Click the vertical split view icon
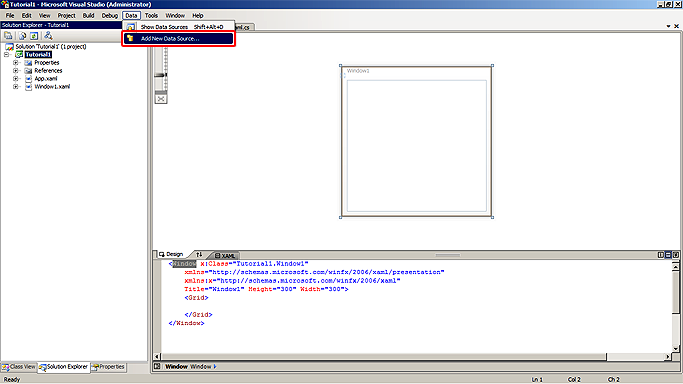 pyautogui.click(x=661, y=255)
